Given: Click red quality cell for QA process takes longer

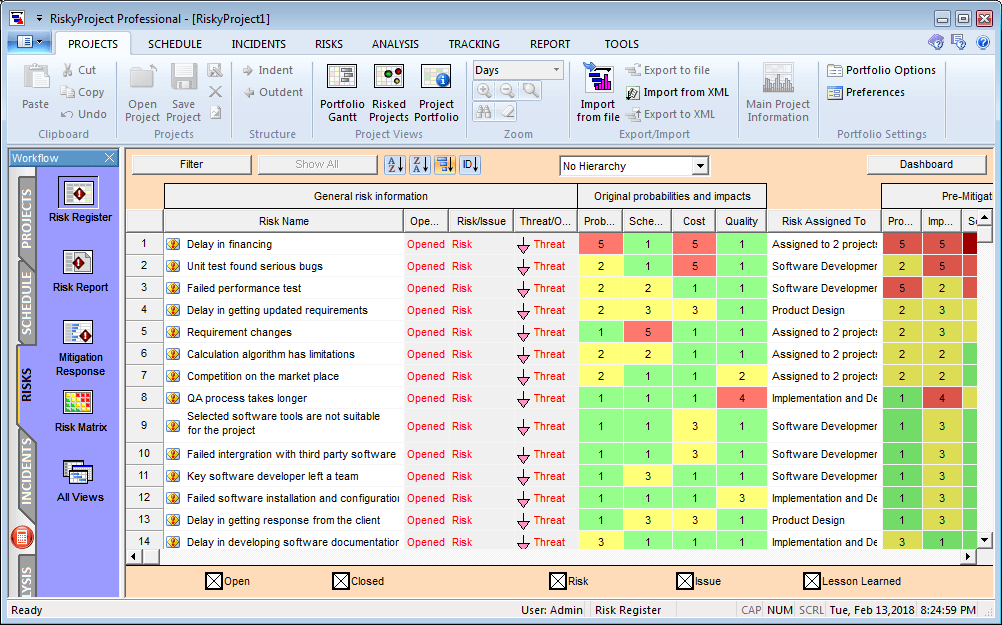Looking at the screenshot, I should pos(741,398).
